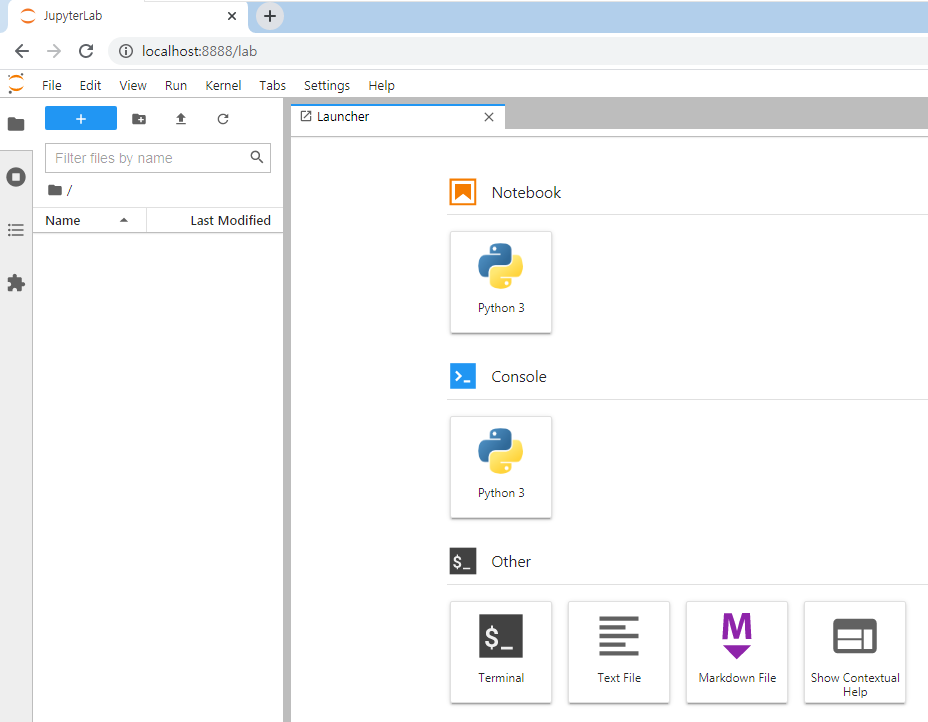Create a new Markdown File
This screenshot has height=722, width=928.
tap(737, 652)
